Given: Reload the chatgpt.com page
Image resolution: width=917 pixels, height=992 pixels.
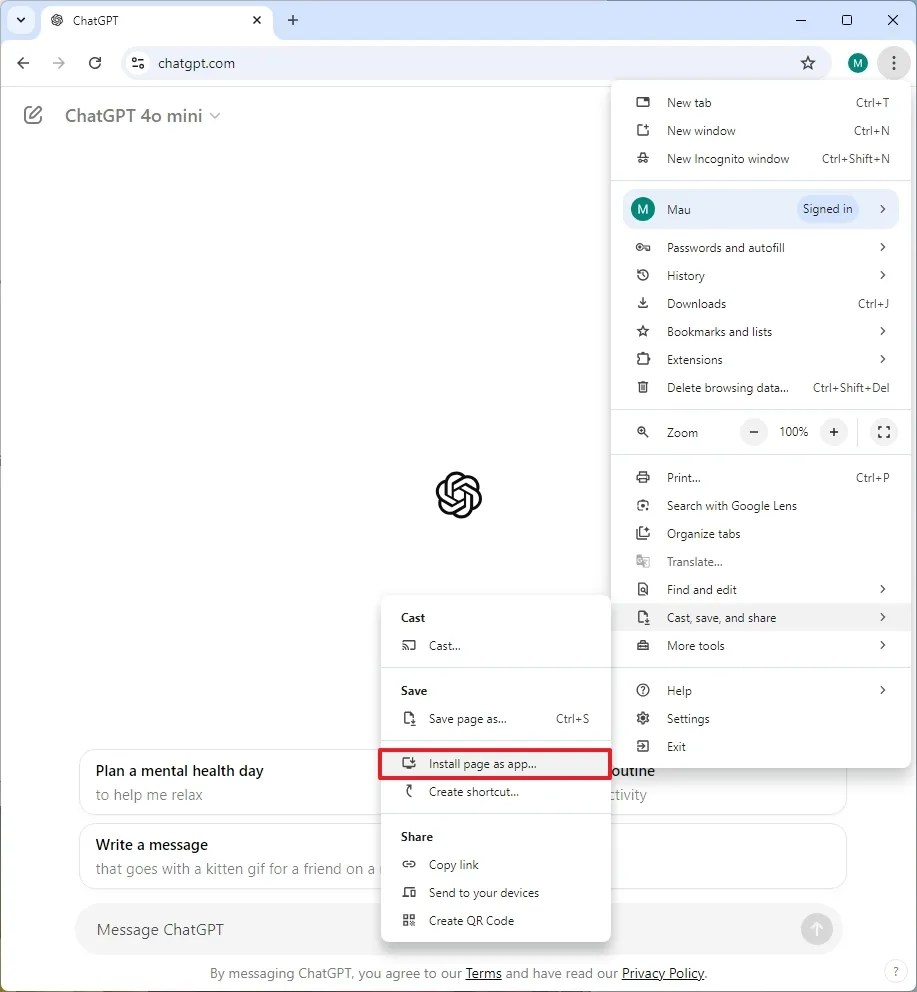Looking at the screenshot, I should point(95,63).
